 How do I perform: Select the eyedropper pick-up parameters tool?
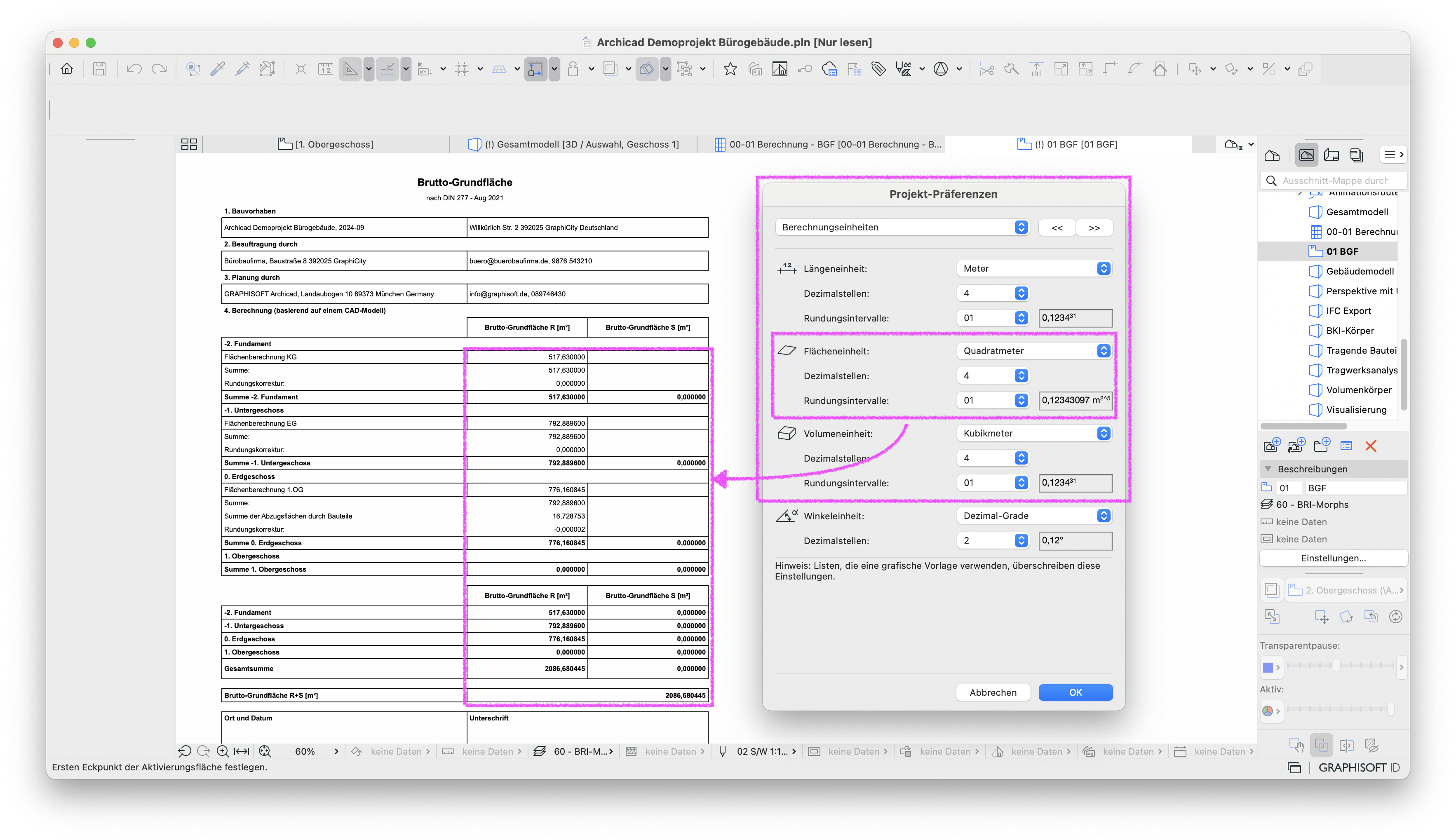[x=218, y=69]
